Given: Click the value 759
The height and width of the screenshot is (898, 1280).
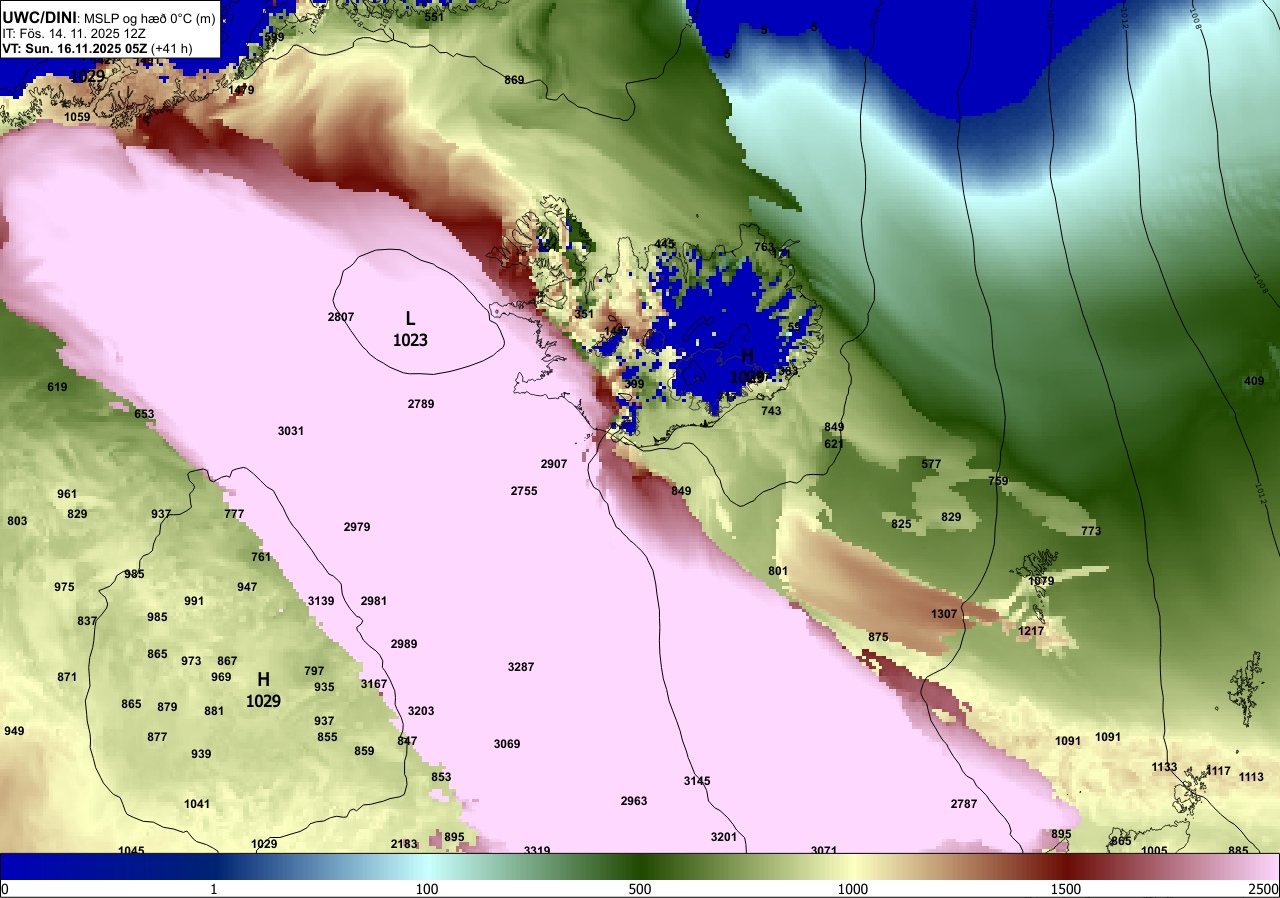Looking at the screenshot, I should (x=998, y=481).
